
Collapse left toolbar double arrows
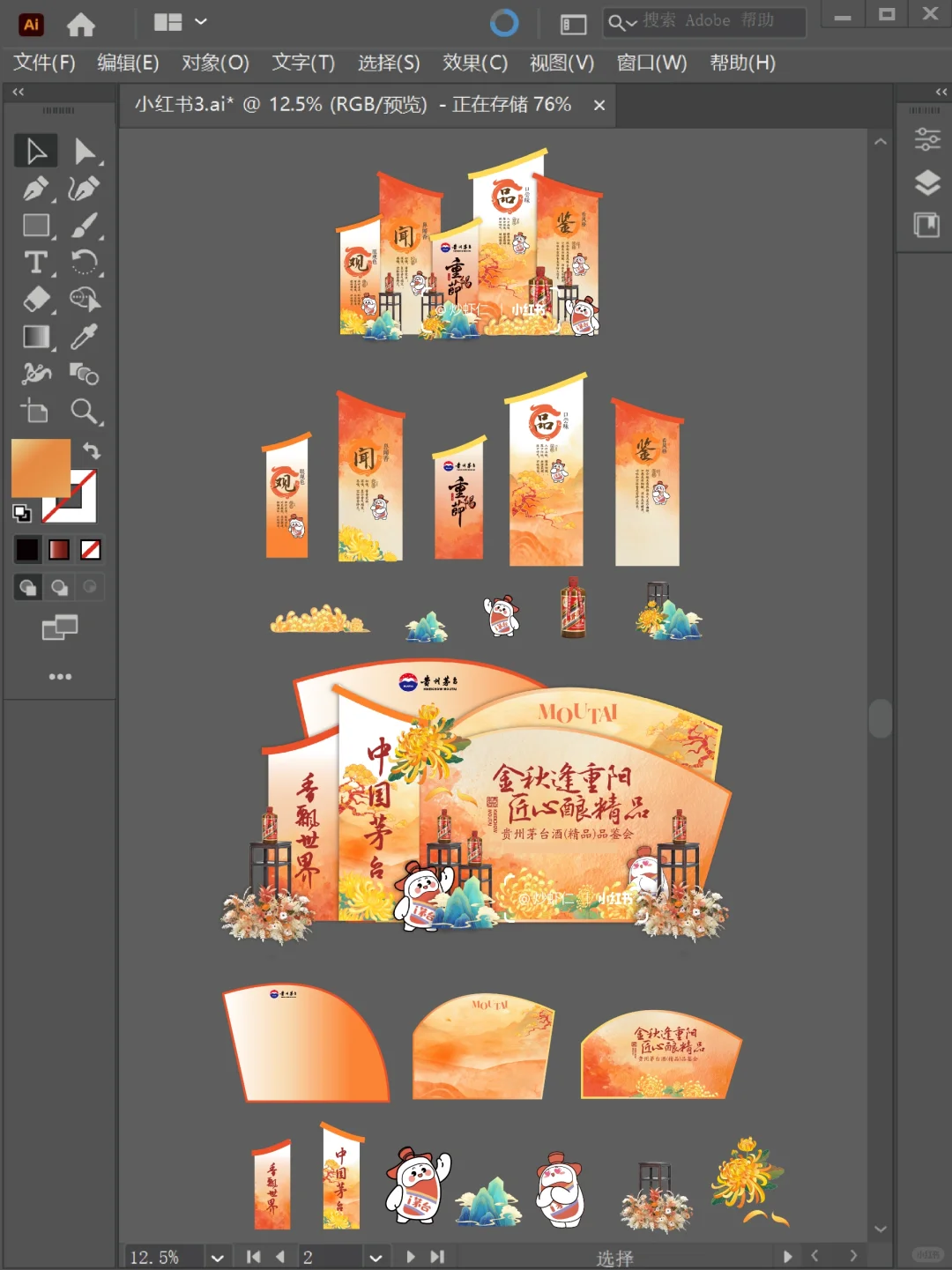18,92
